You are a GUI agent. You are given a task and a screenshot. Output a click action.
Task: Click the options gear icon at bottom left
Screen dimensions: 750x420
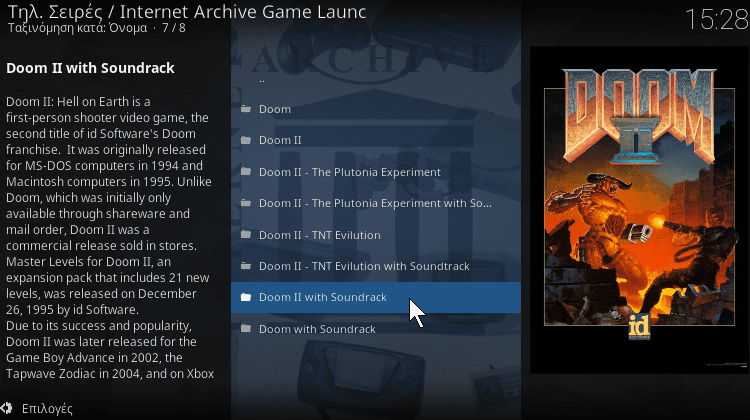click(6, 408)
